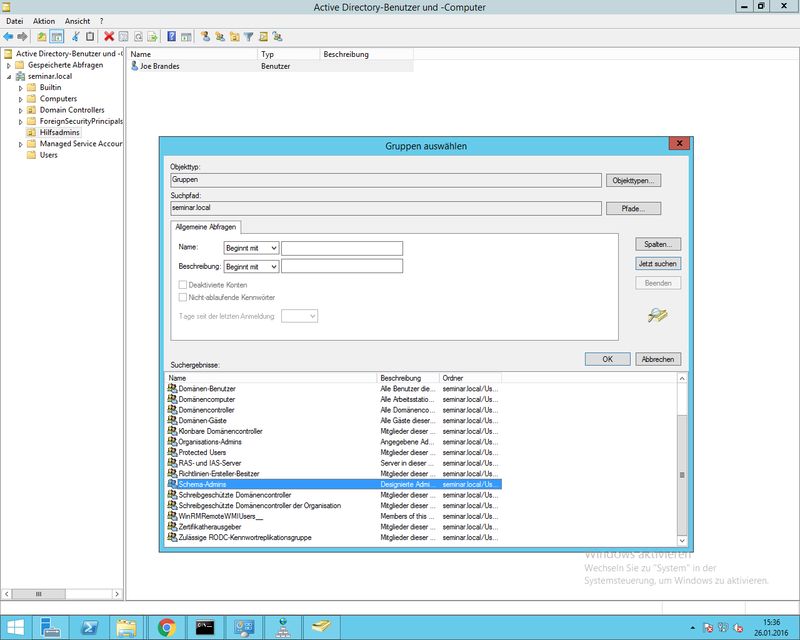800x640 pixels.
Task: Launch PowerShell from the taskbar
Action: click(x=88, y=627)
